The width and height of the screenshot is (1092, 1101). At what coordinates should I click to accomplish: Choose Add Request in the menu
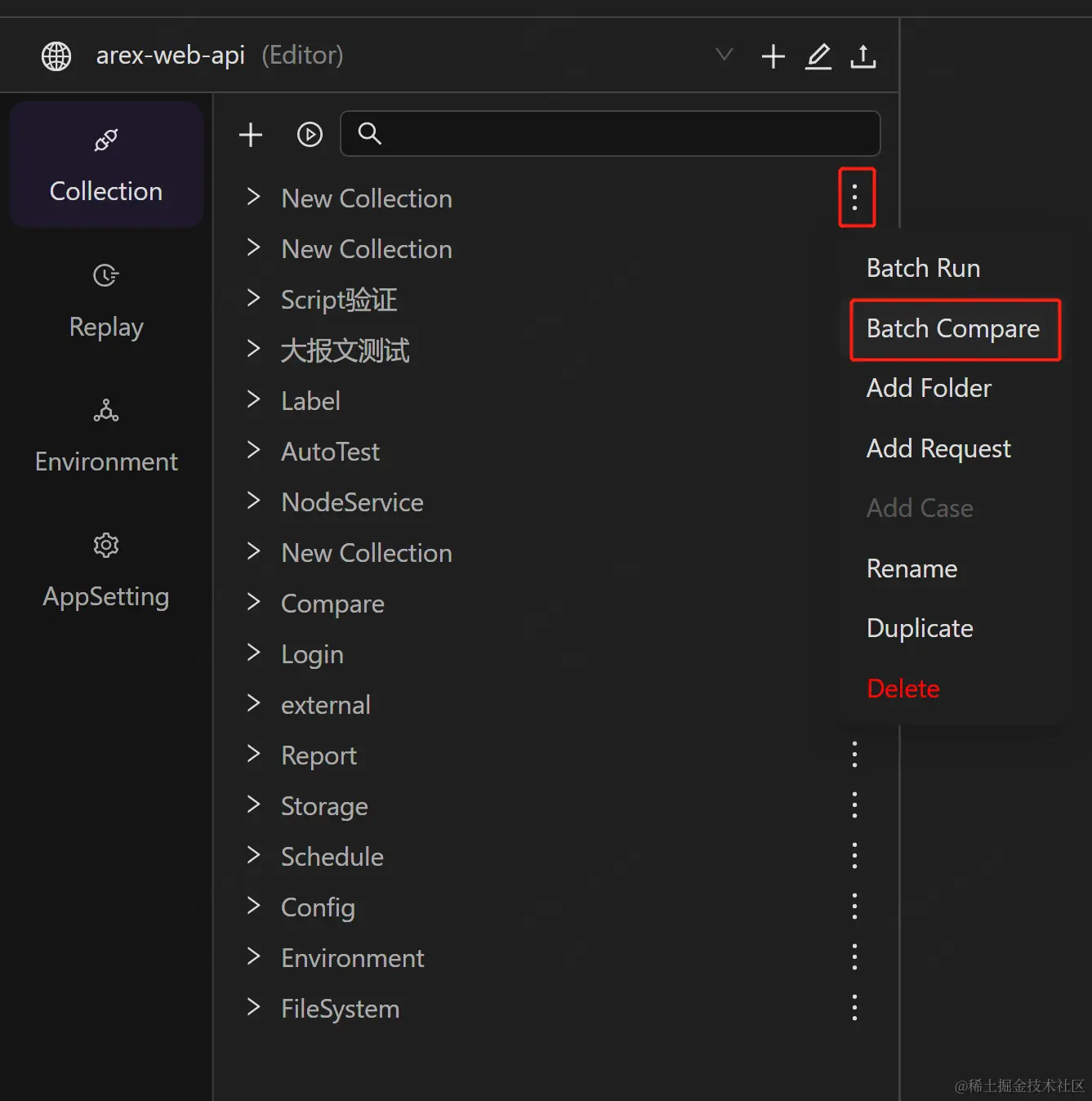[x=938, y=448]
